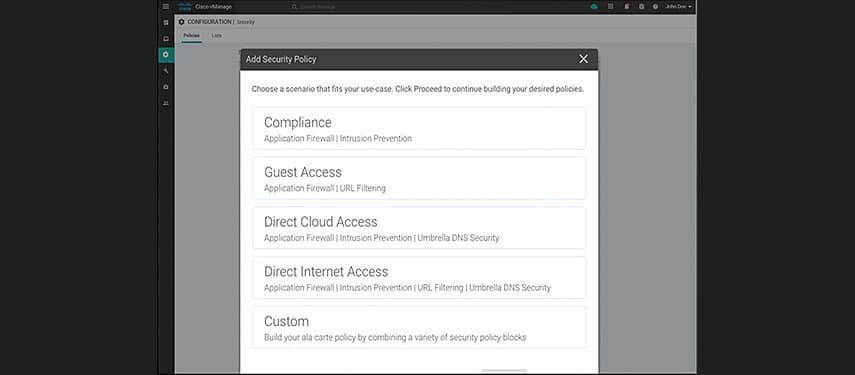The width and height of the screenshot is (855, 375).
Task: Close the Add Security Policy dialog
Action: click(583, 59)
